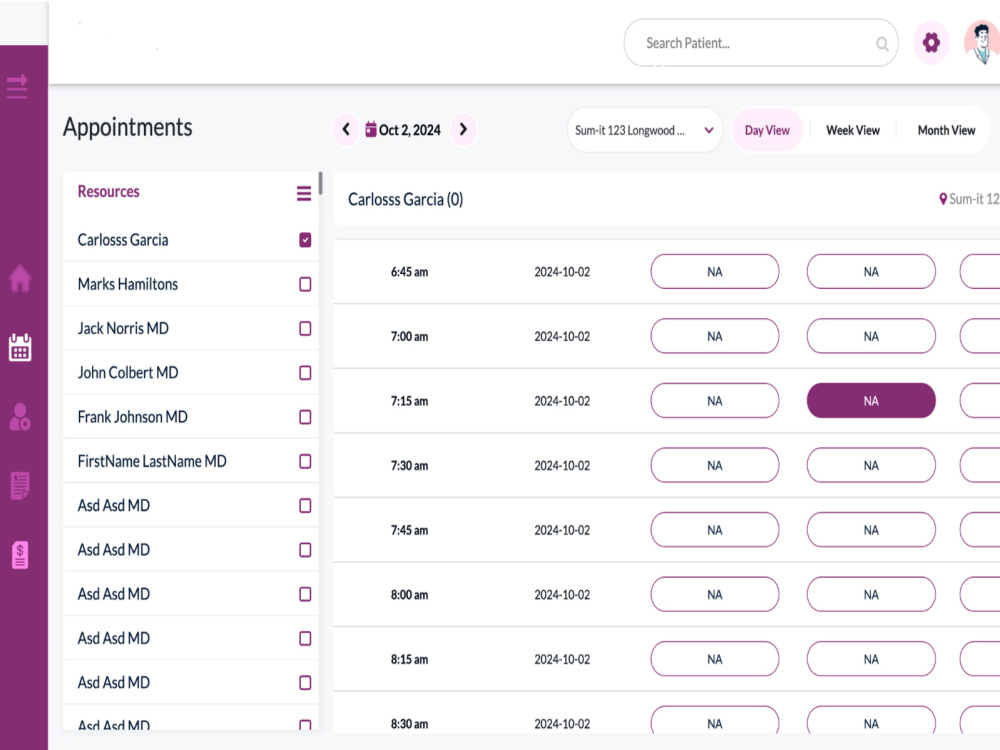Open the calendar Appointments icon in the sidebar
Screen dimensions: 1000x750
point(20,348)
